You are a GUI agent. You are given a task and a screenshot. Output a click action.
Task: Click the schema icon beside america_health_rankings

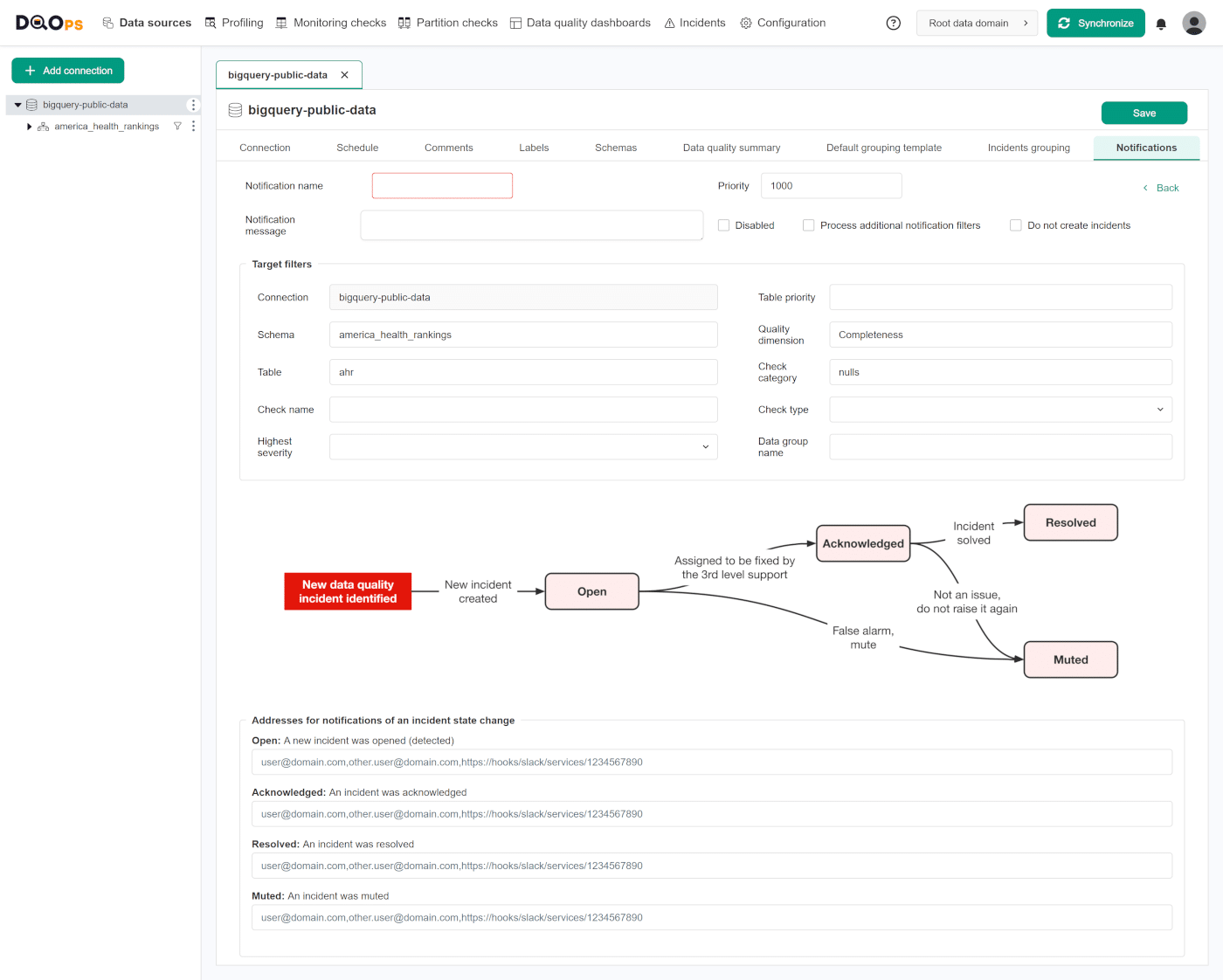(43, 127)
